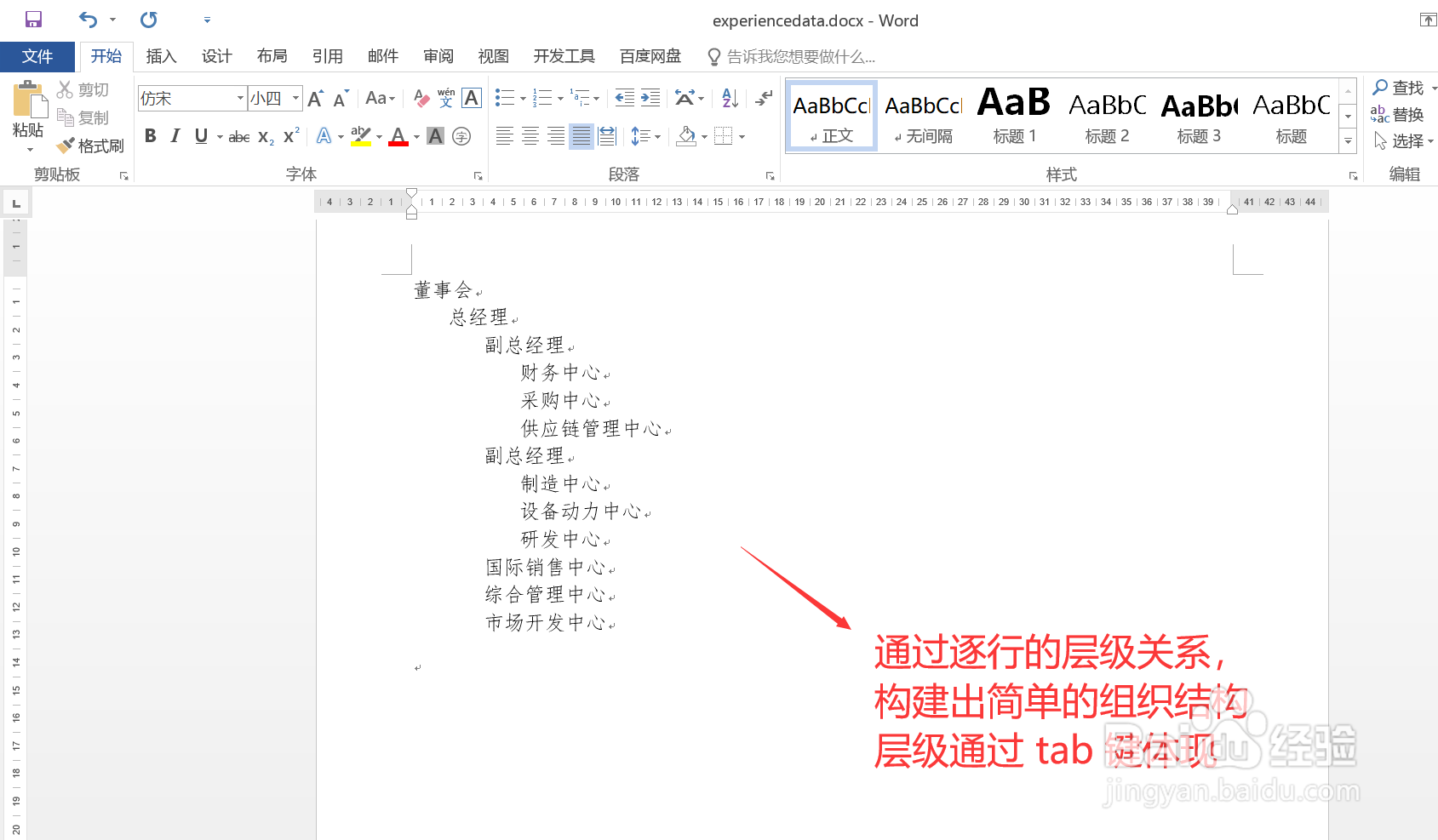Click the Redo/Repeat icon
This screenshot has width=1438, height=840.
[x=149, y=20]
